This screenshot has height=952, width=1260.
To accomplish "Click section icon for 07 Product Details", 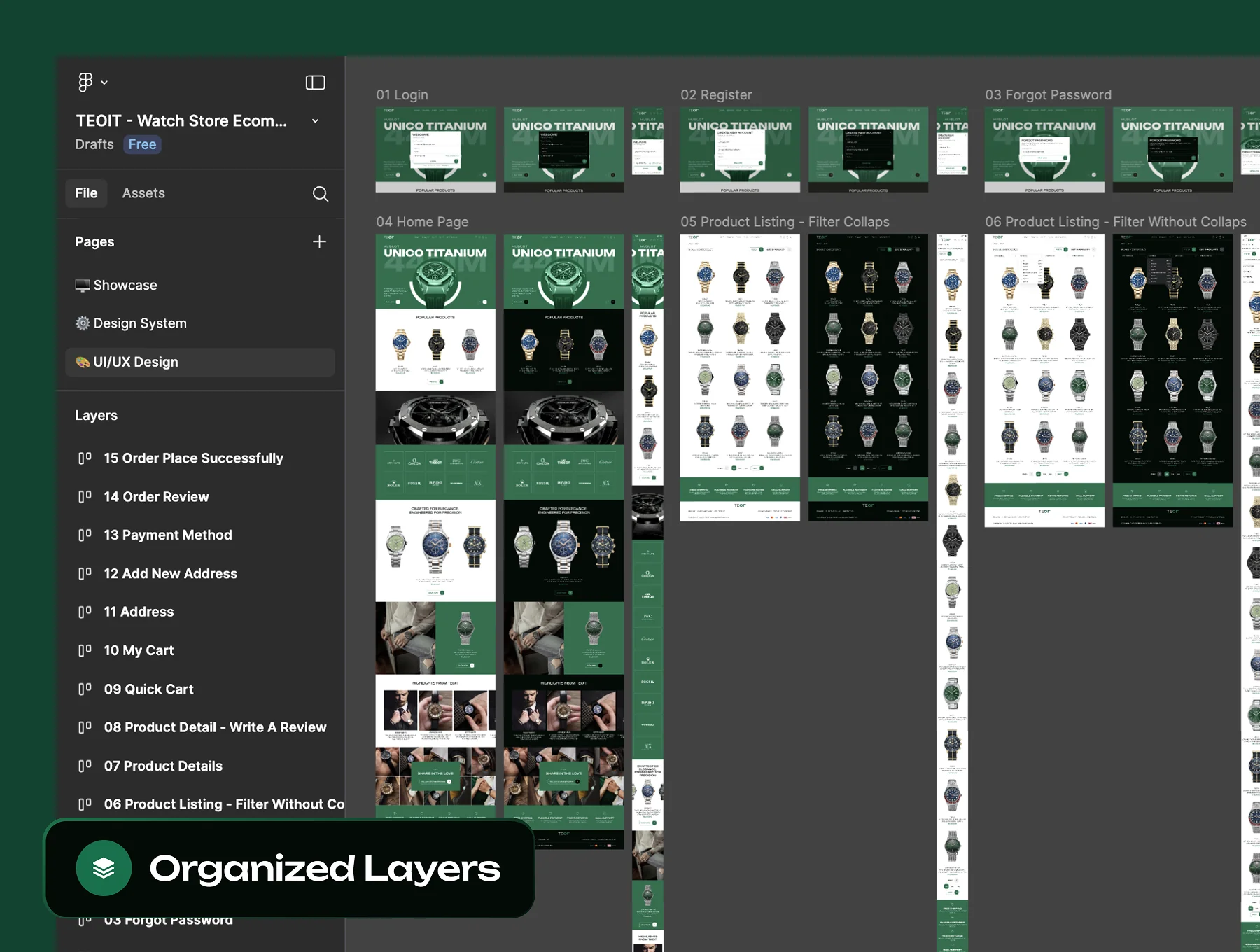I will click(x=85, y=766).
